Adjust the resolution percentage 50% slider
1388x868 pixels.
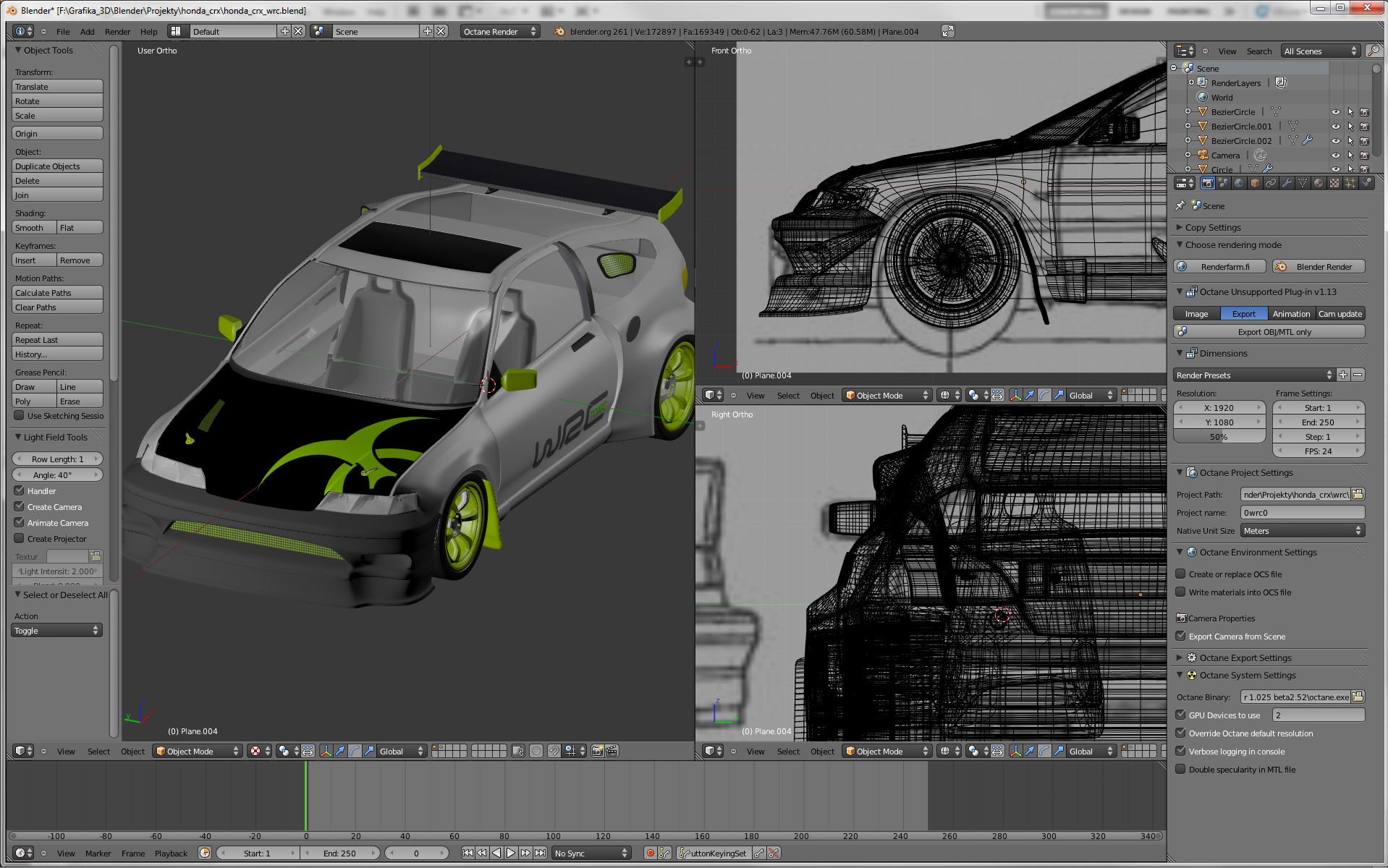click(1219, 437)
